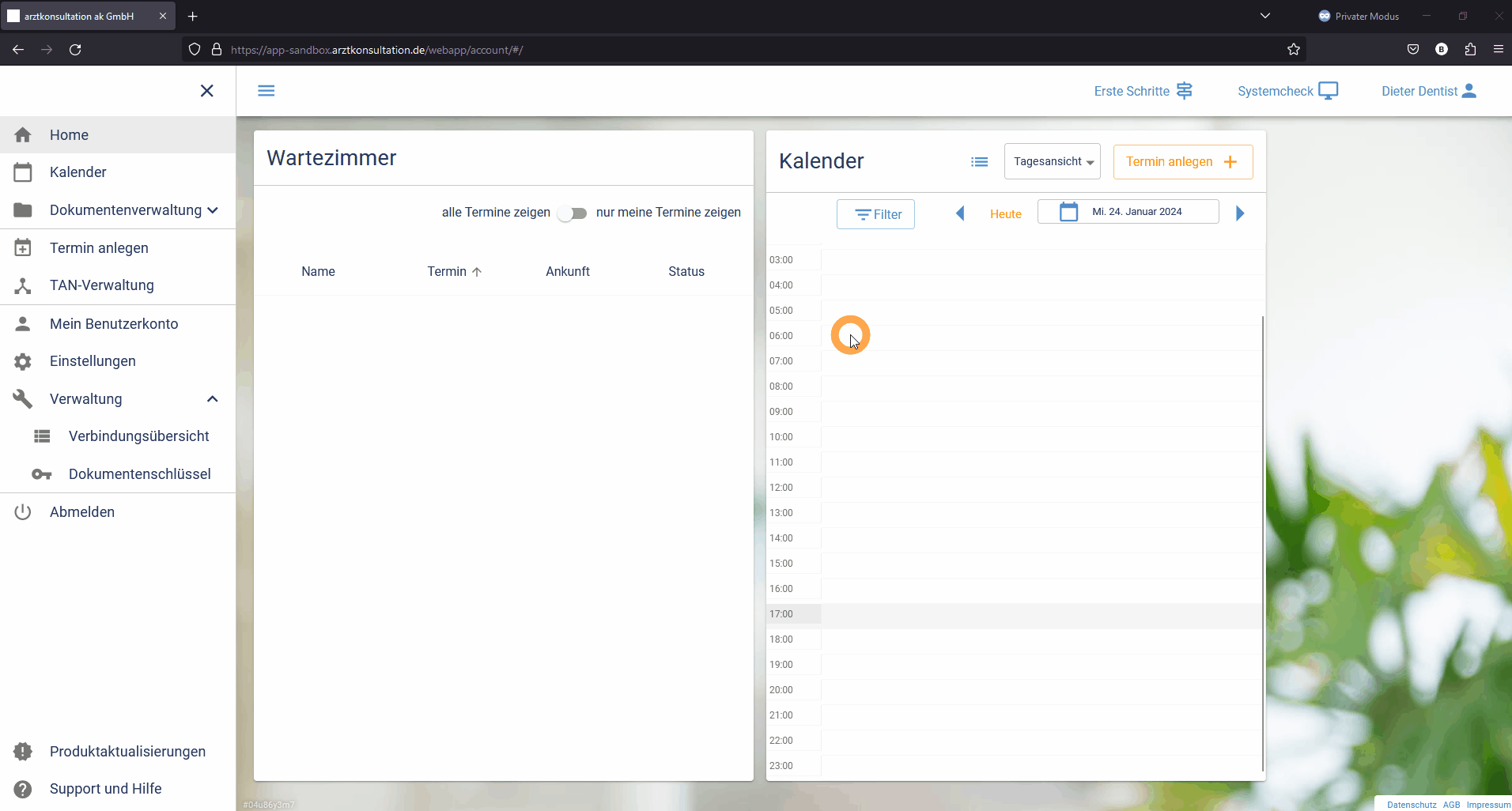Open the Kalender calendar icon
The image size is (1512, 811).
(23, 172)
